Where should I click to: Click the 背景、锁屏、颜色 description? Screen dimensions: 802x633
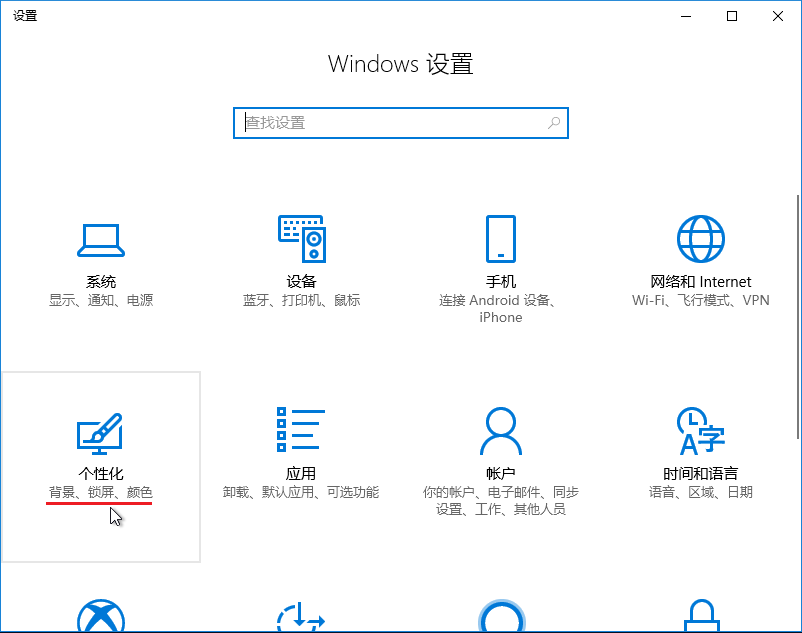click(101, 492)
